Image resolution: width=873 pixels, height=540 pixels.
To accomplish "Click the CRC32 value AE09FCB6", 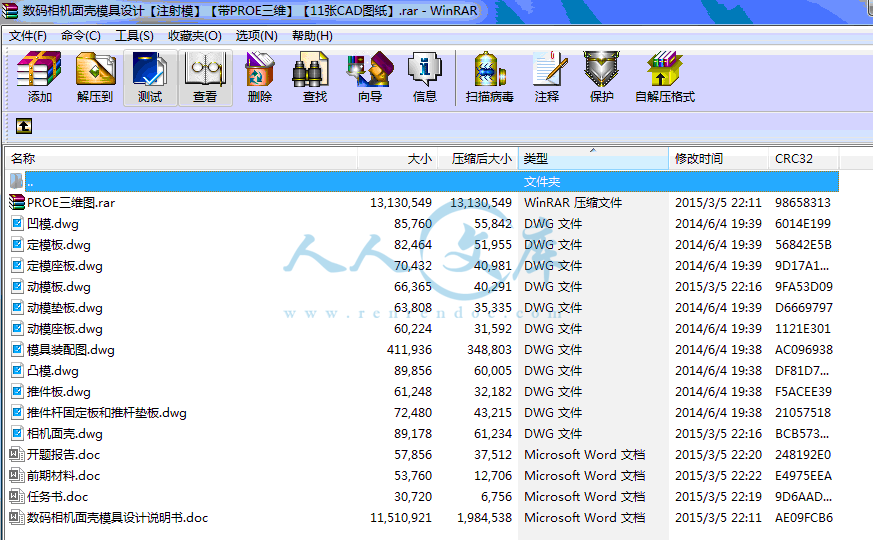I will (x=804, y=518).
